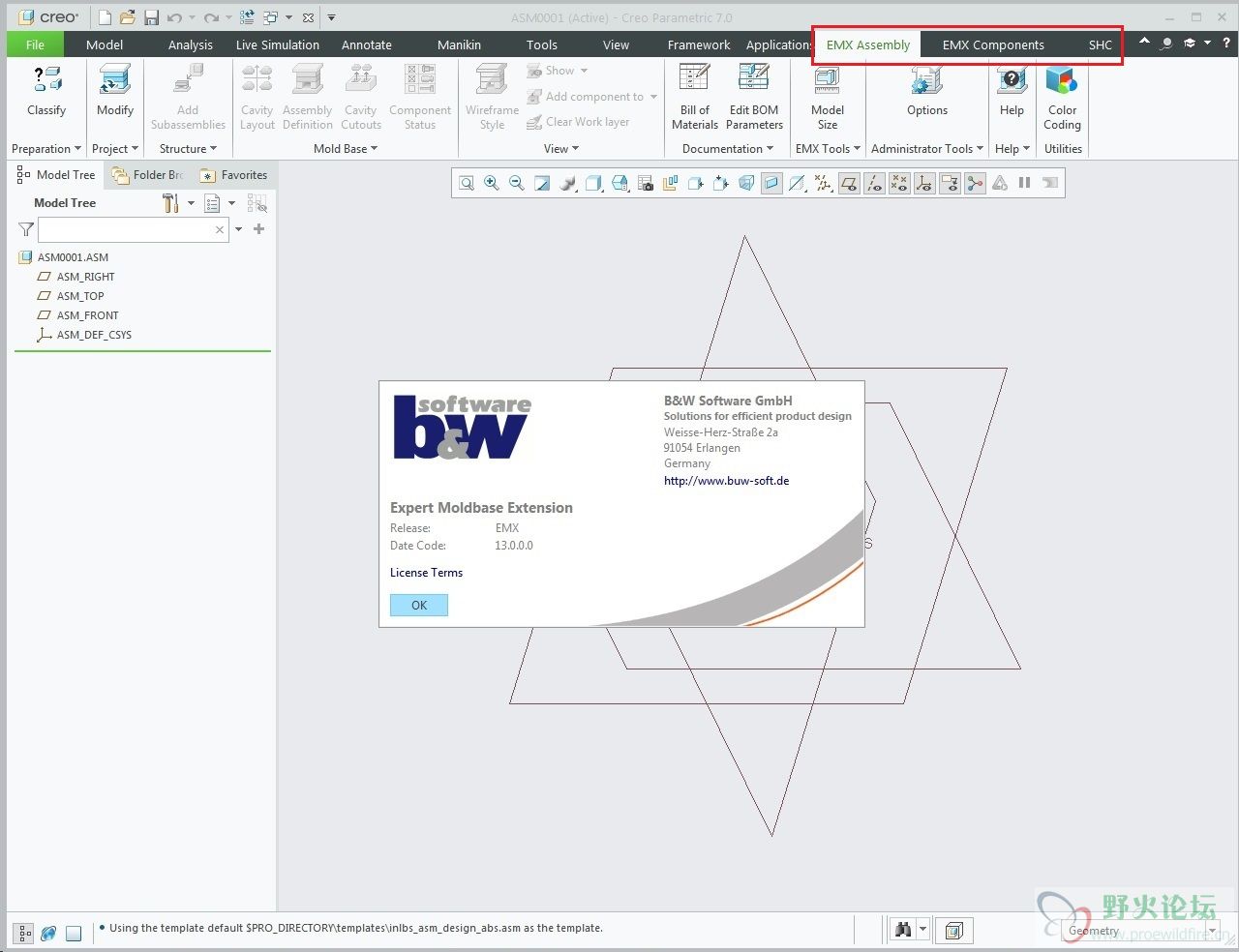
Task: Select ASM_RIGHT datum plane in tree
Action: (76, 277)
